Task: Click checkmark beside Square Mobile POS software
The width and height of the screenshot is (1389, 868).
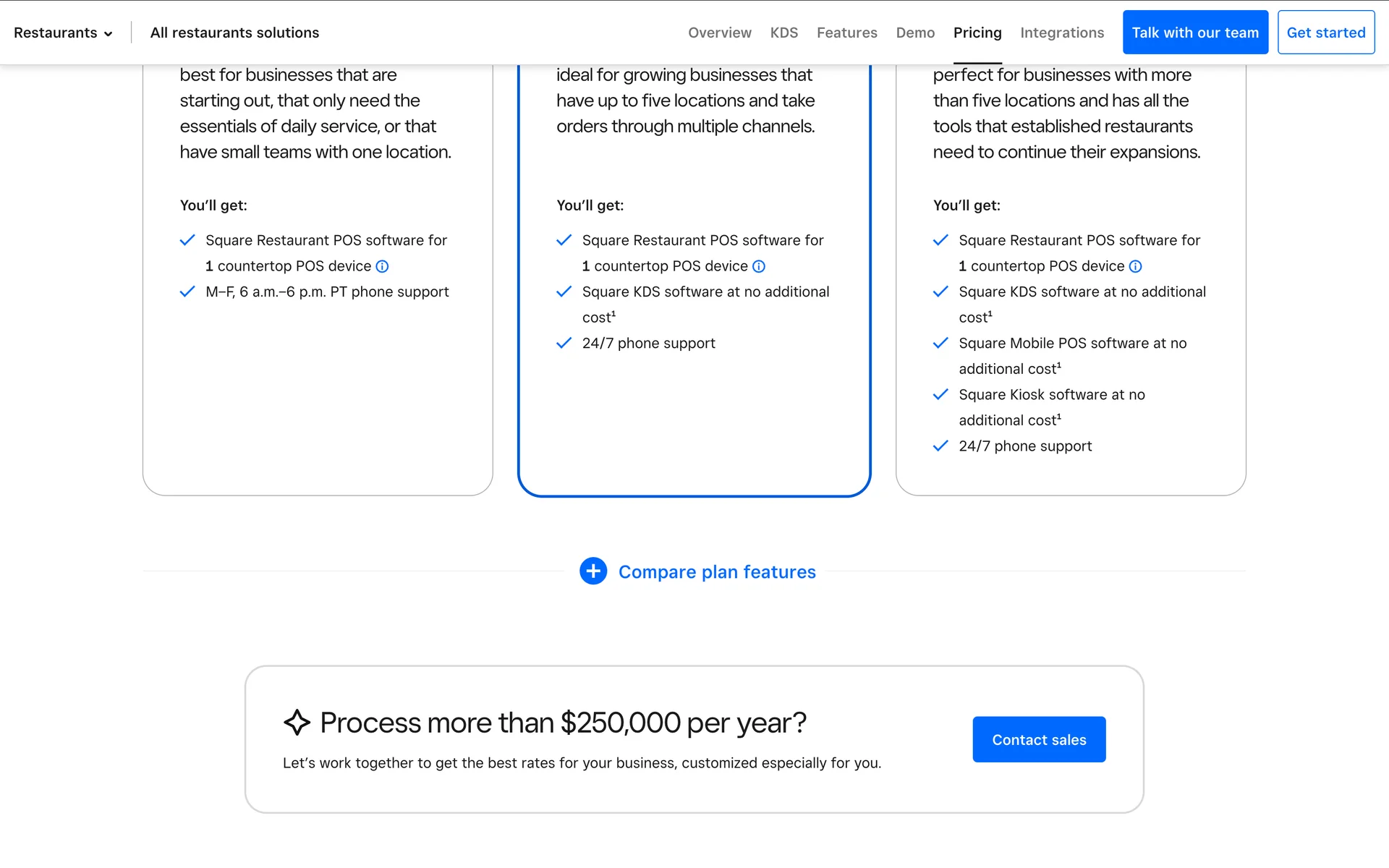Action: tap(940, 343)
